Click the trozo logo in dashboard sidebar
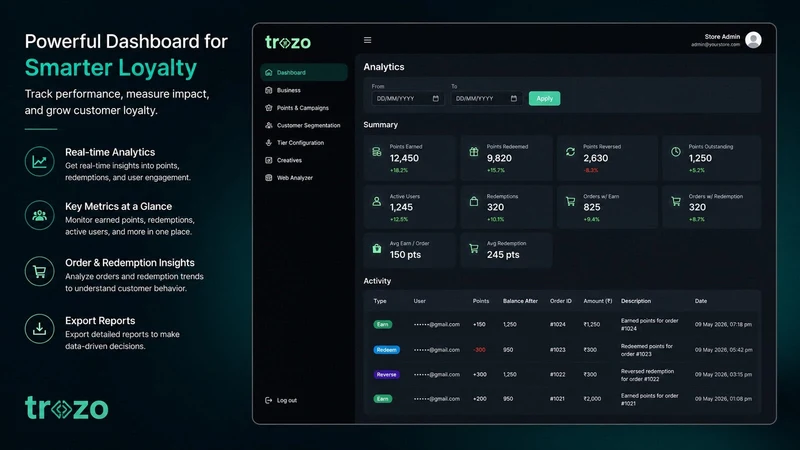This screenshot has width=800, height=450. point(288,42)
